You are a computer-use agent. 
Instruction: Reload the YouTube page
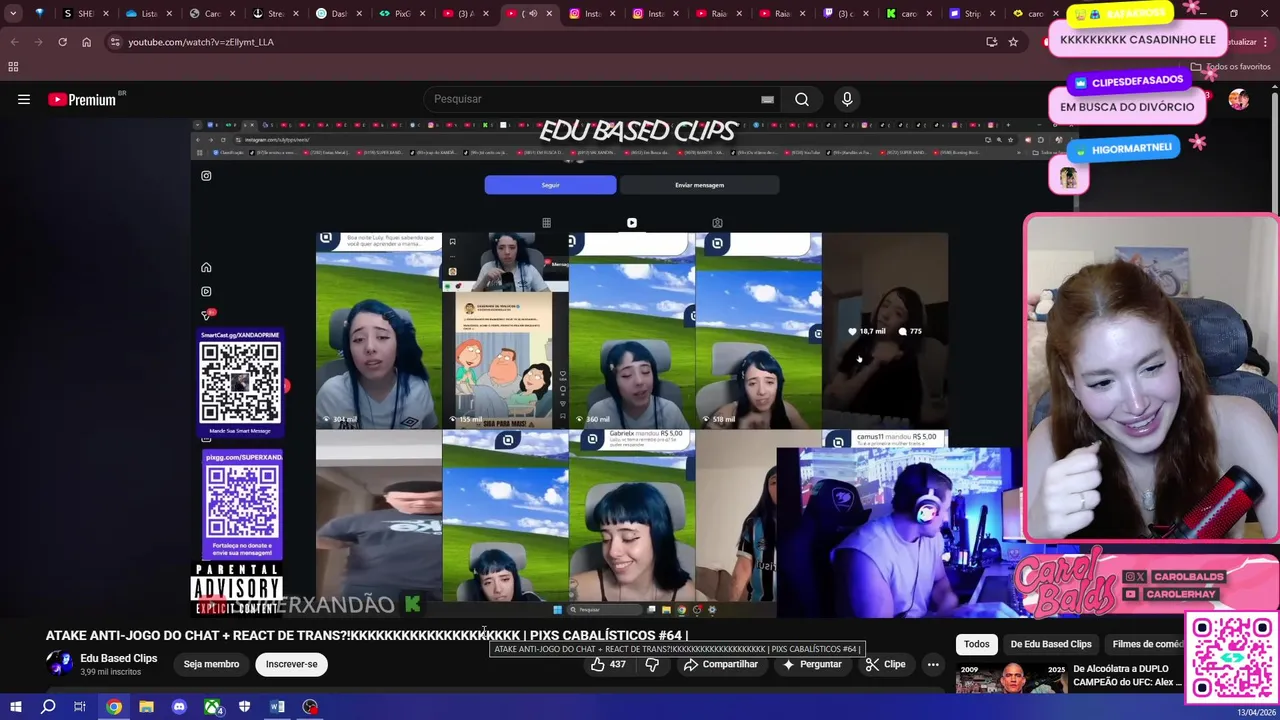click(x=62, y=42)
